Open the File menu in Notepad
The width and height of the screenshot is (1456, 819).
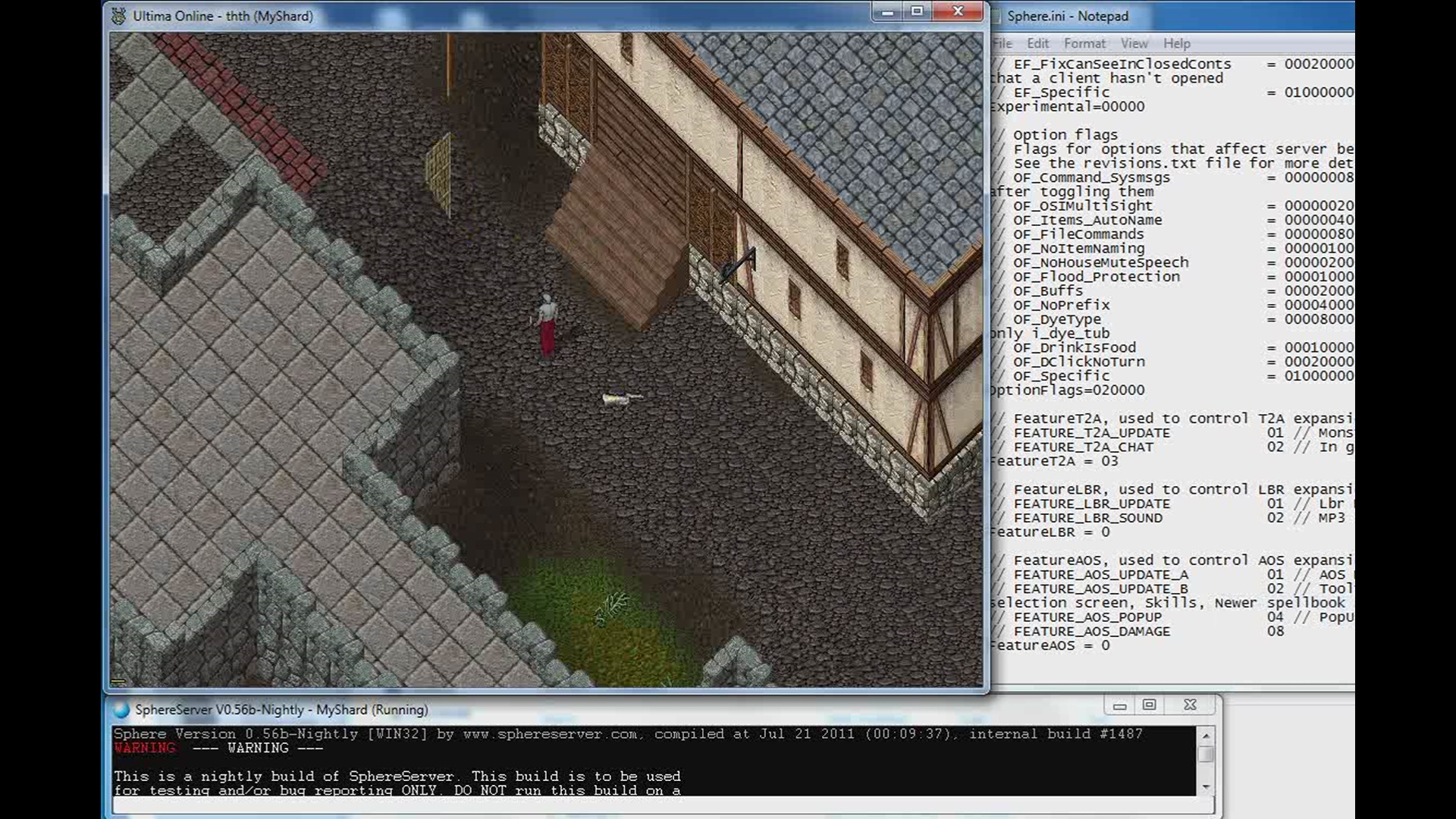coord(1002,43)
